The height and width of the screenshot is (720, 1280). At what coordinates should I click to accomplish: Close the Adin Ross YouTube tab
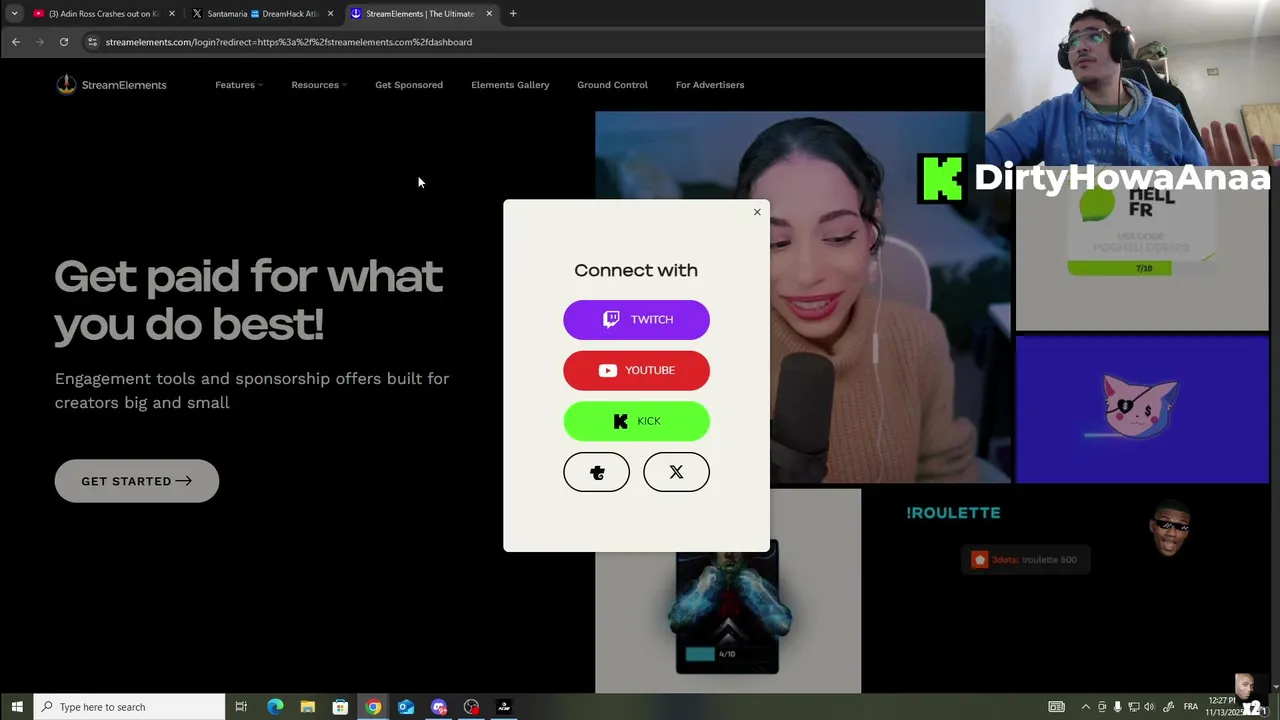click(172, 14)
